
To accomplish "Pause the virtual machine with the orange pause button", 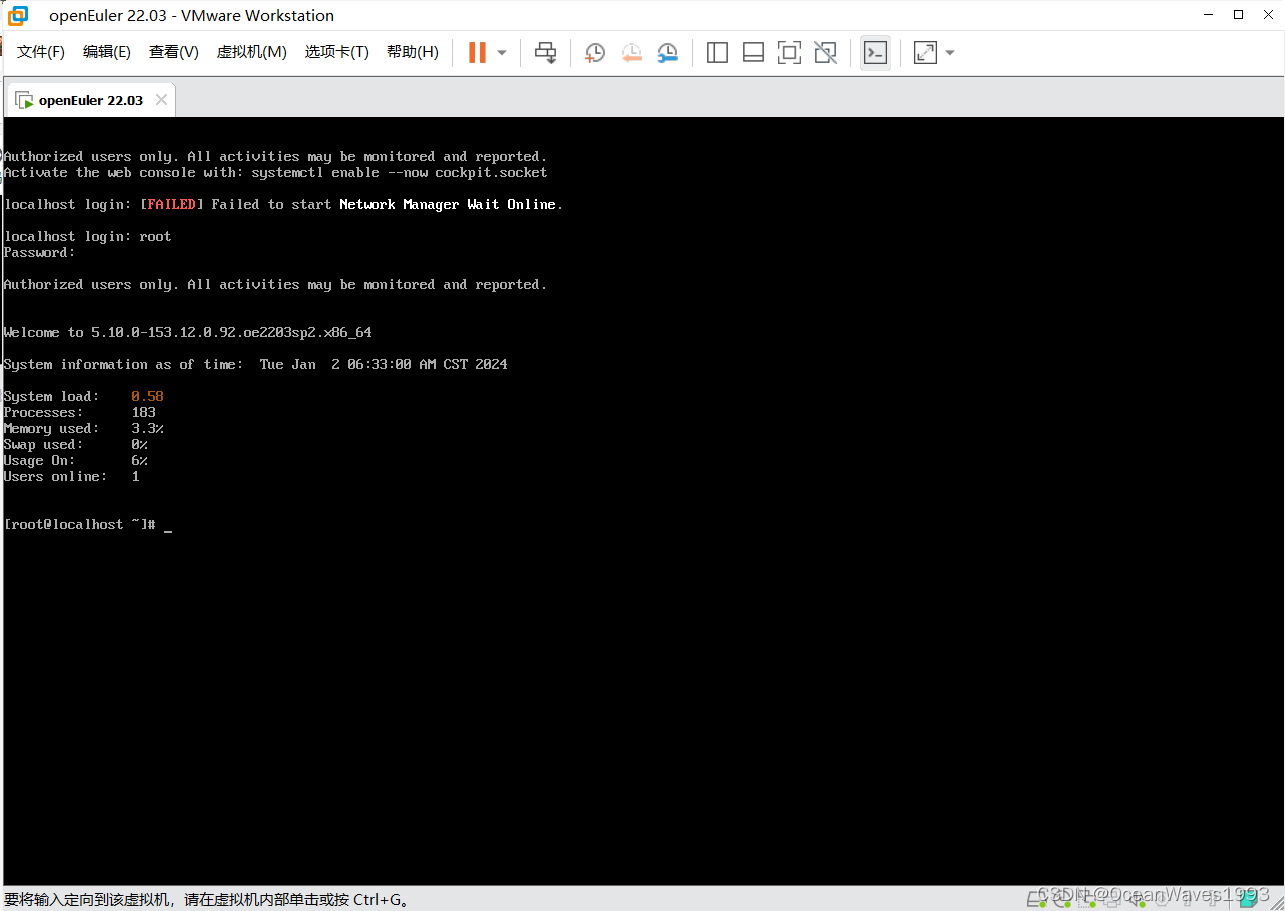I will click(x=477, y=52).
